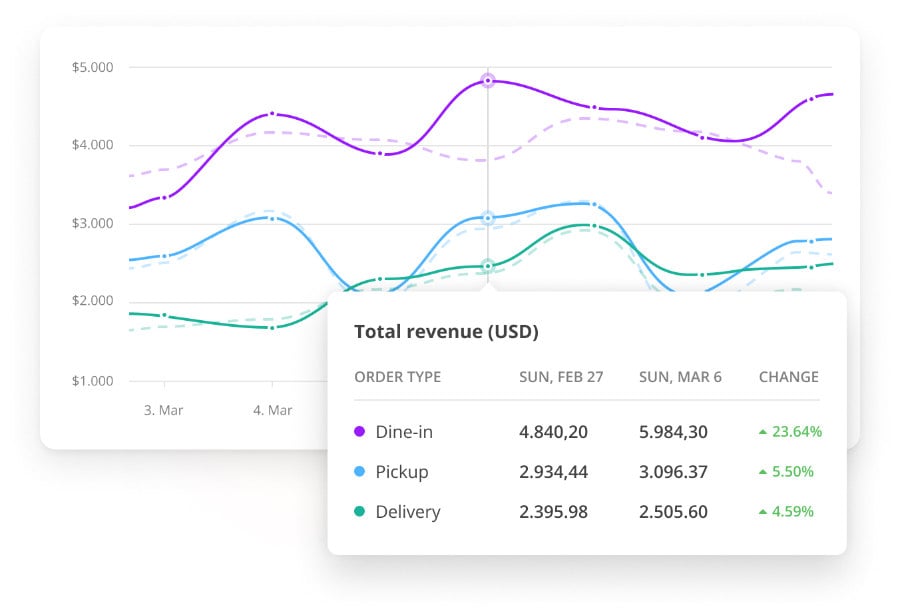This screenshot has width=900, height=615.
Task: Select the Dine-in data point above 4. Mar
Action: pos(272,114)
